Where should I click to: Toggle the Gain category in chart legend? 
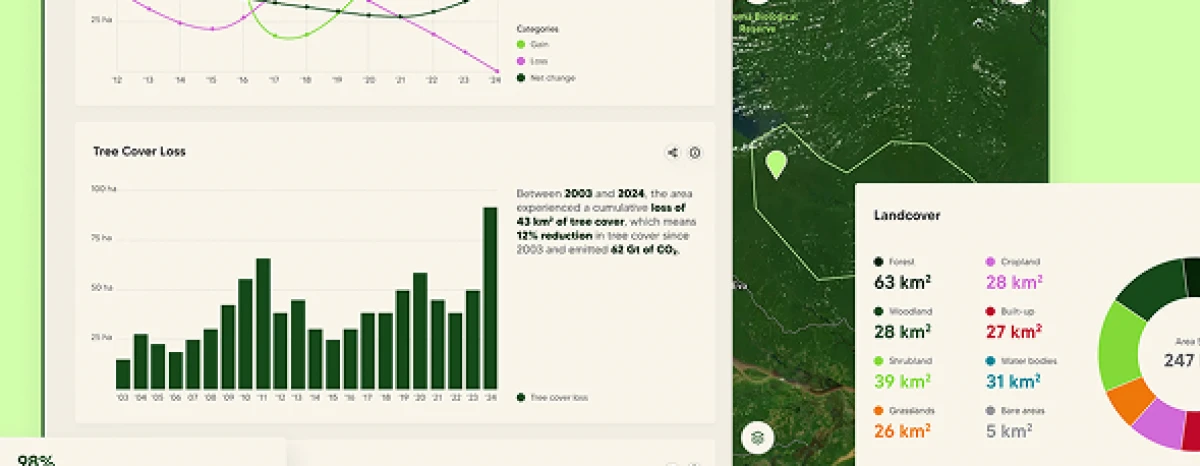click(538, 45)
